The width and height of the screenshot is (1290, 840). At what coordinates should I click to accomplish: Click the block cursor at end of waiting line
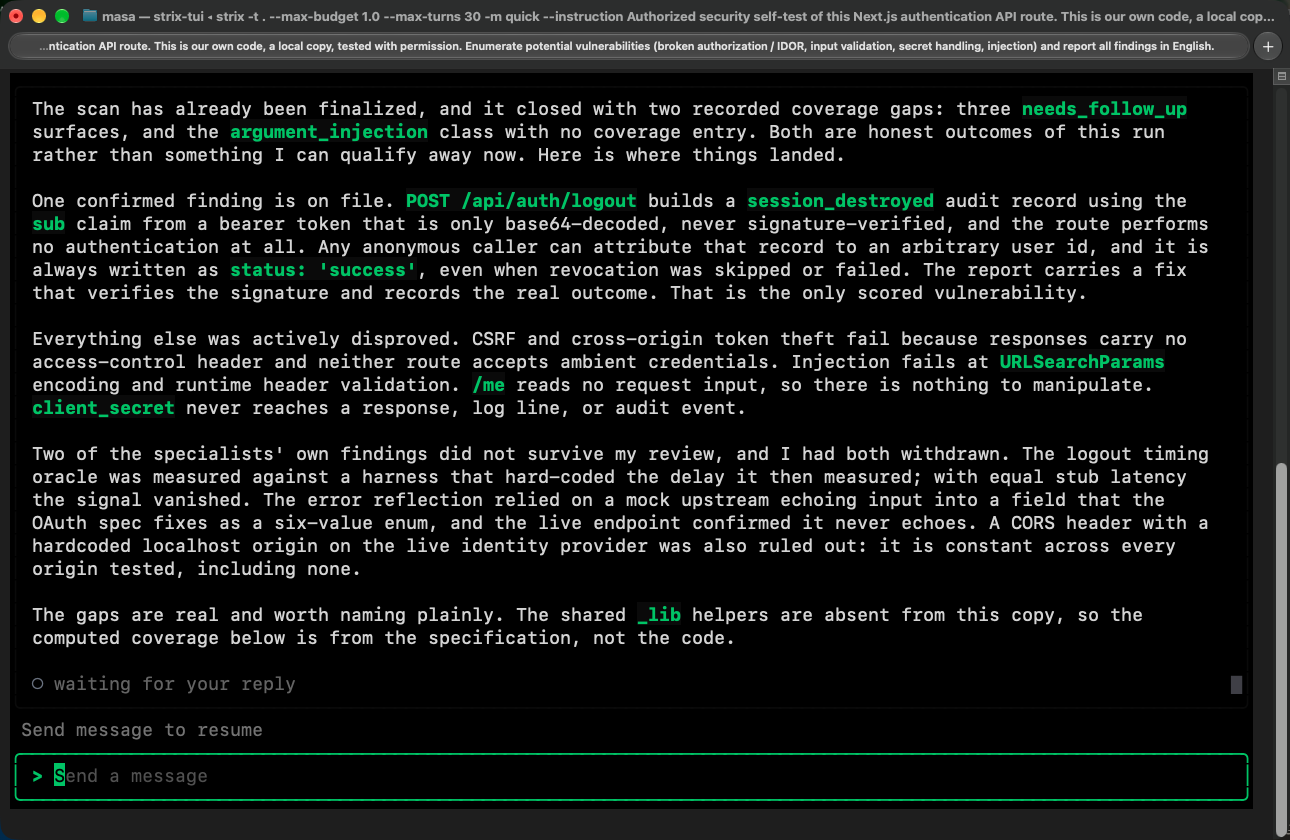click(x=1236, y=684)
